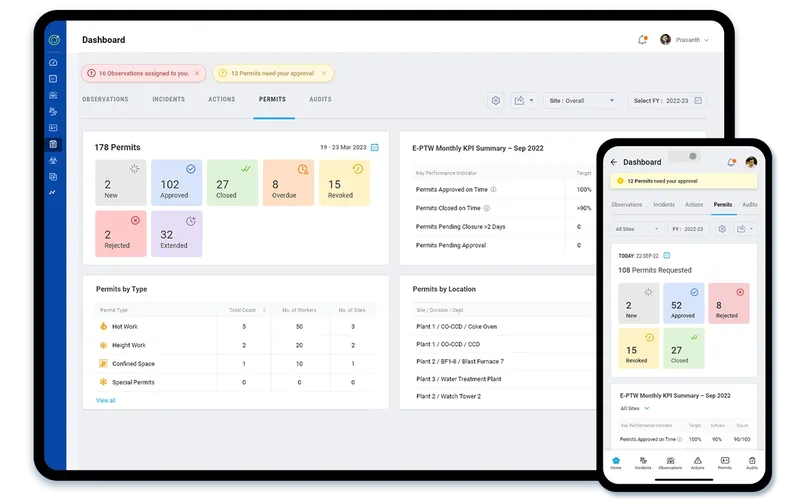807x500 pixels.
Task: Select the 102 Approved blue permit tile
Action: pyautogui.click(x=177, y=182)
